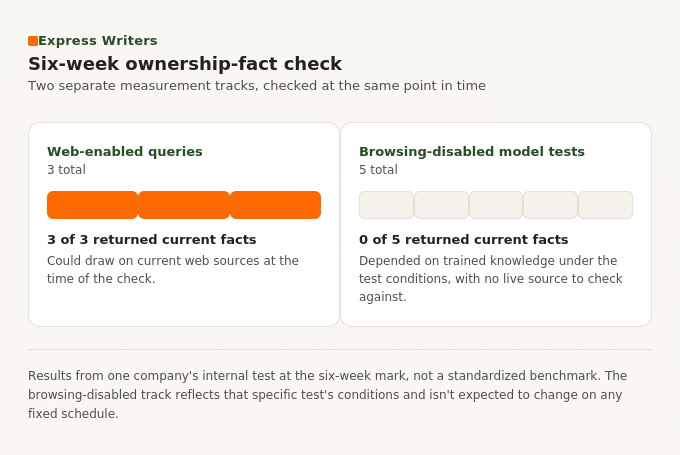Select the Web-enabled queries card title

pos(125,151)
